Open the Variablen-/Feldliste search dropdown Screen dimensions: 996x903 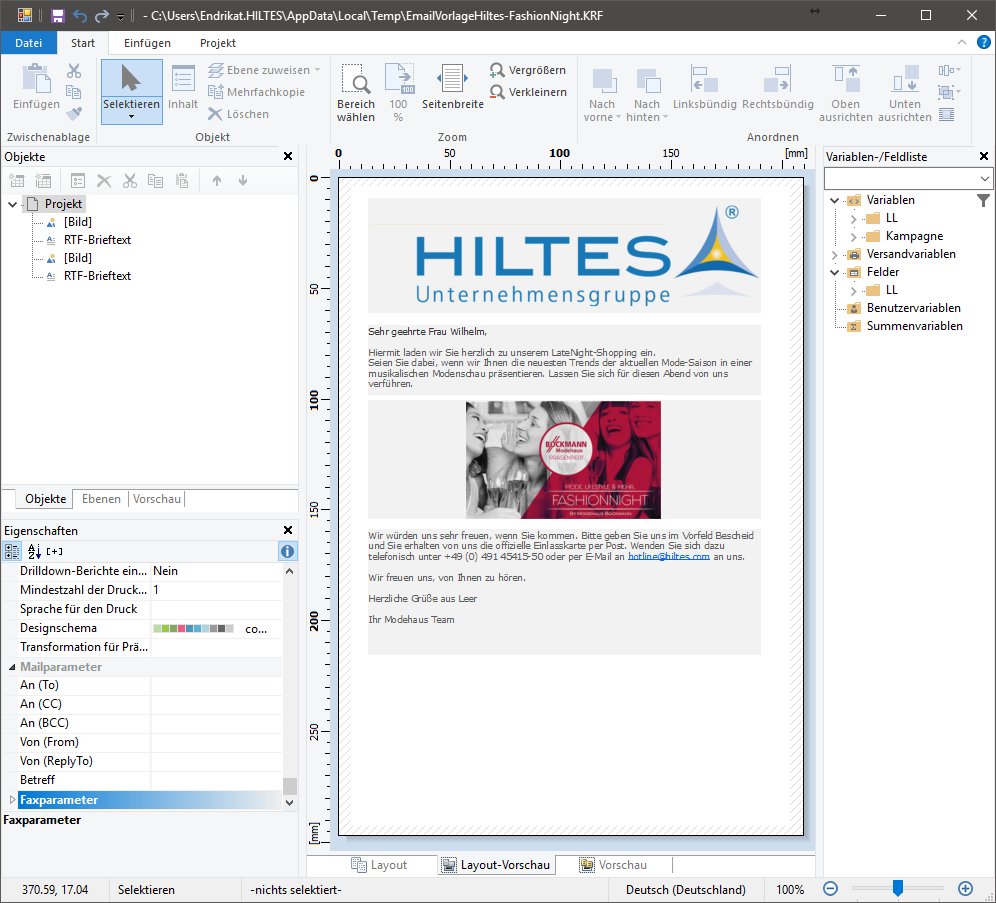point(985,178)
